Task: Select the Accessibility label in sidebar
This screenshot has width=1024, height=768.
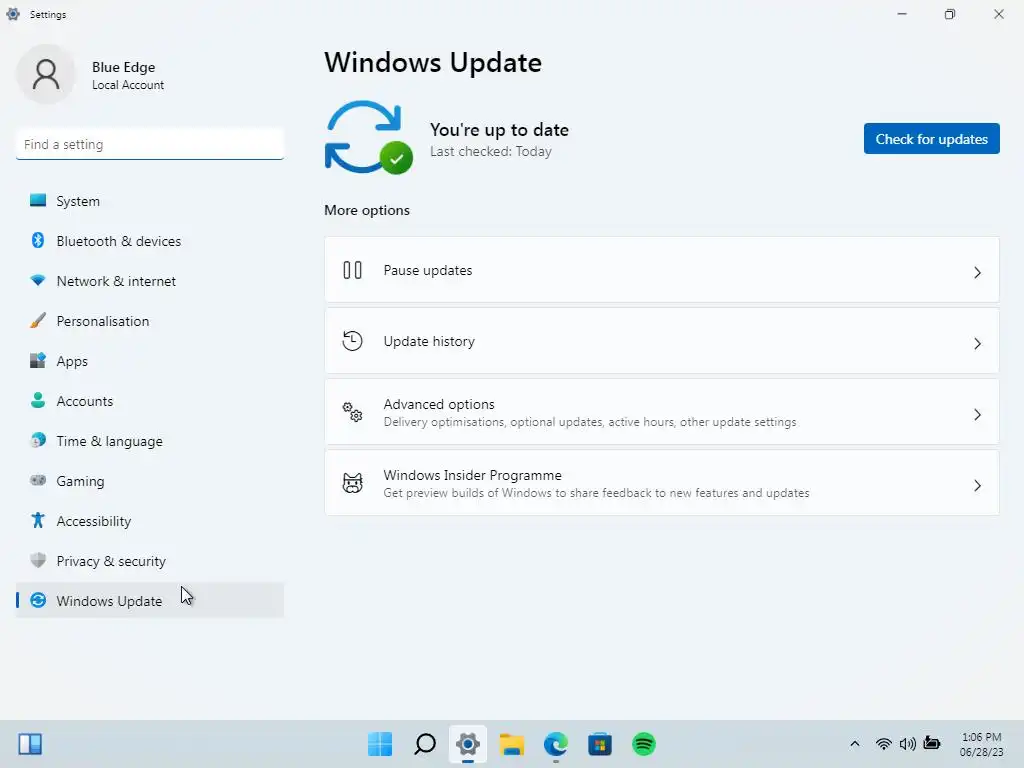Action: pos(93,520)
